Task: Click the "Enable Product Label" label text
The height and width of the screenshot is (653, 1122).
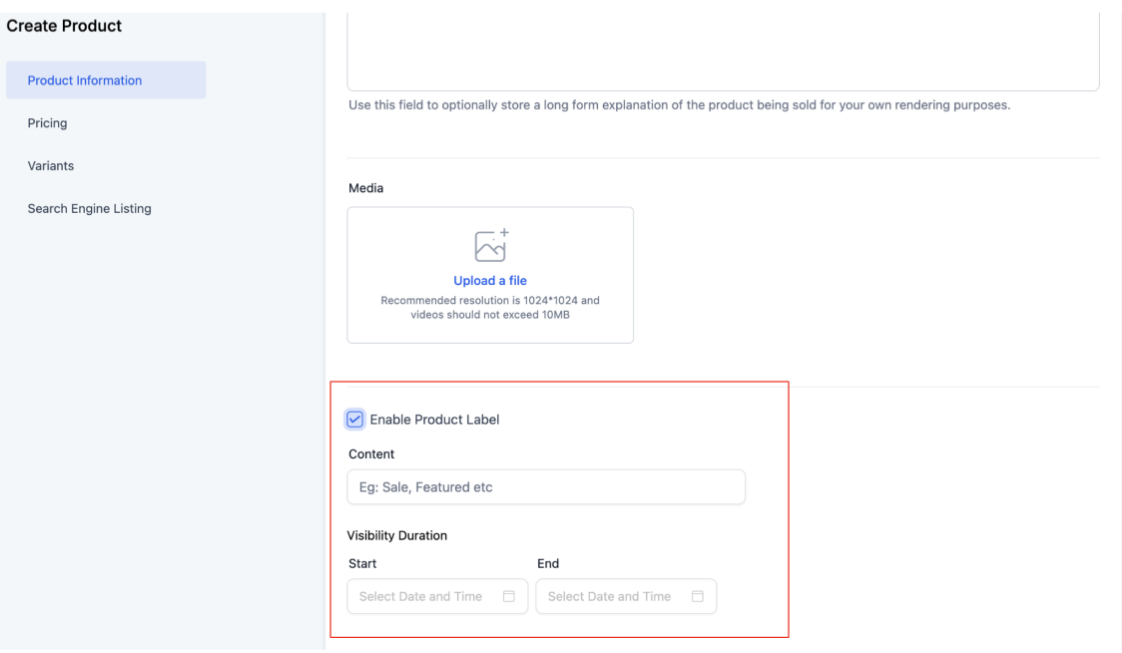Action: point(434,420)
